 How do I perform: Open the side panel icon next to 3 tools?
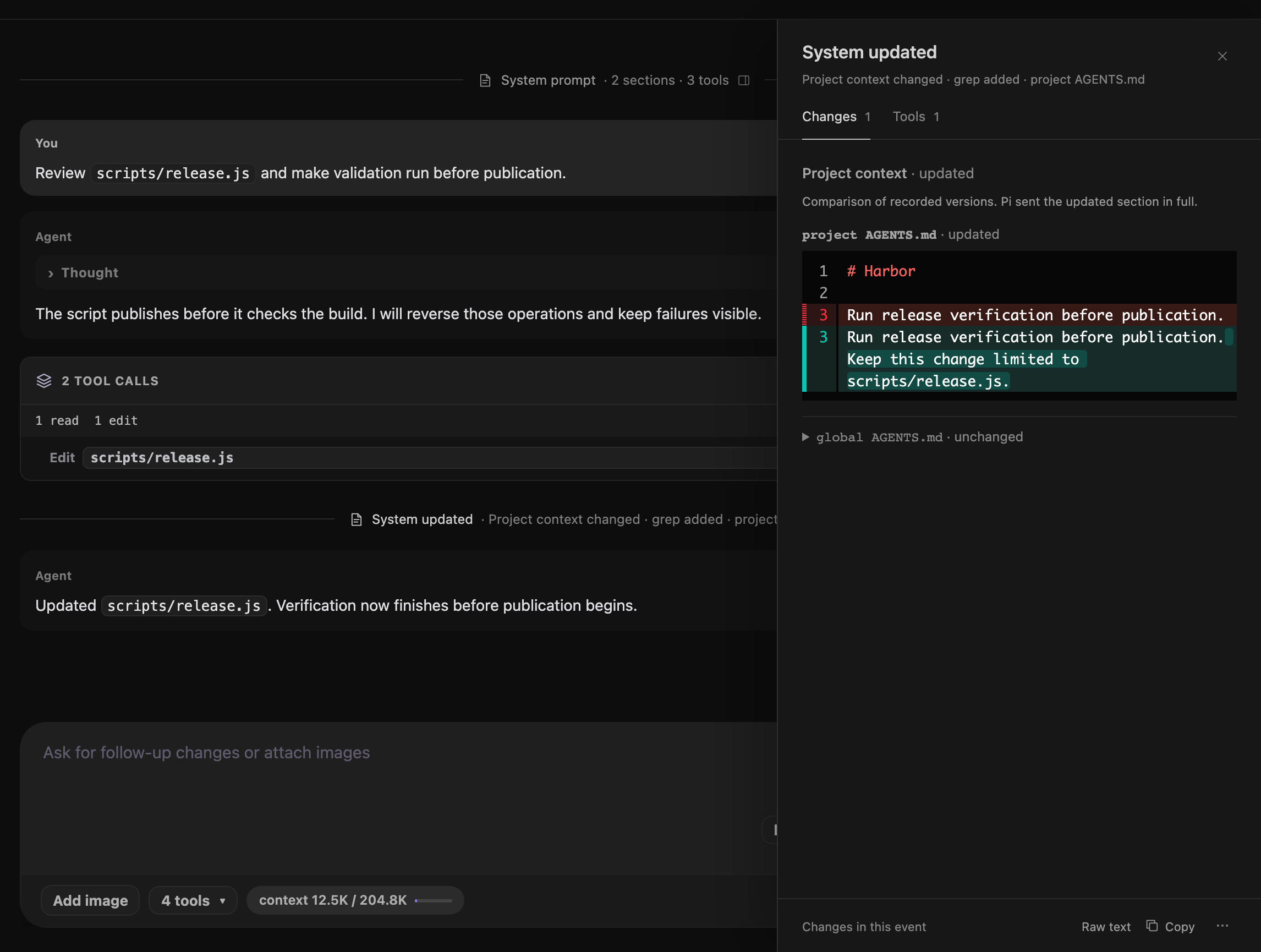coord(744,80)
